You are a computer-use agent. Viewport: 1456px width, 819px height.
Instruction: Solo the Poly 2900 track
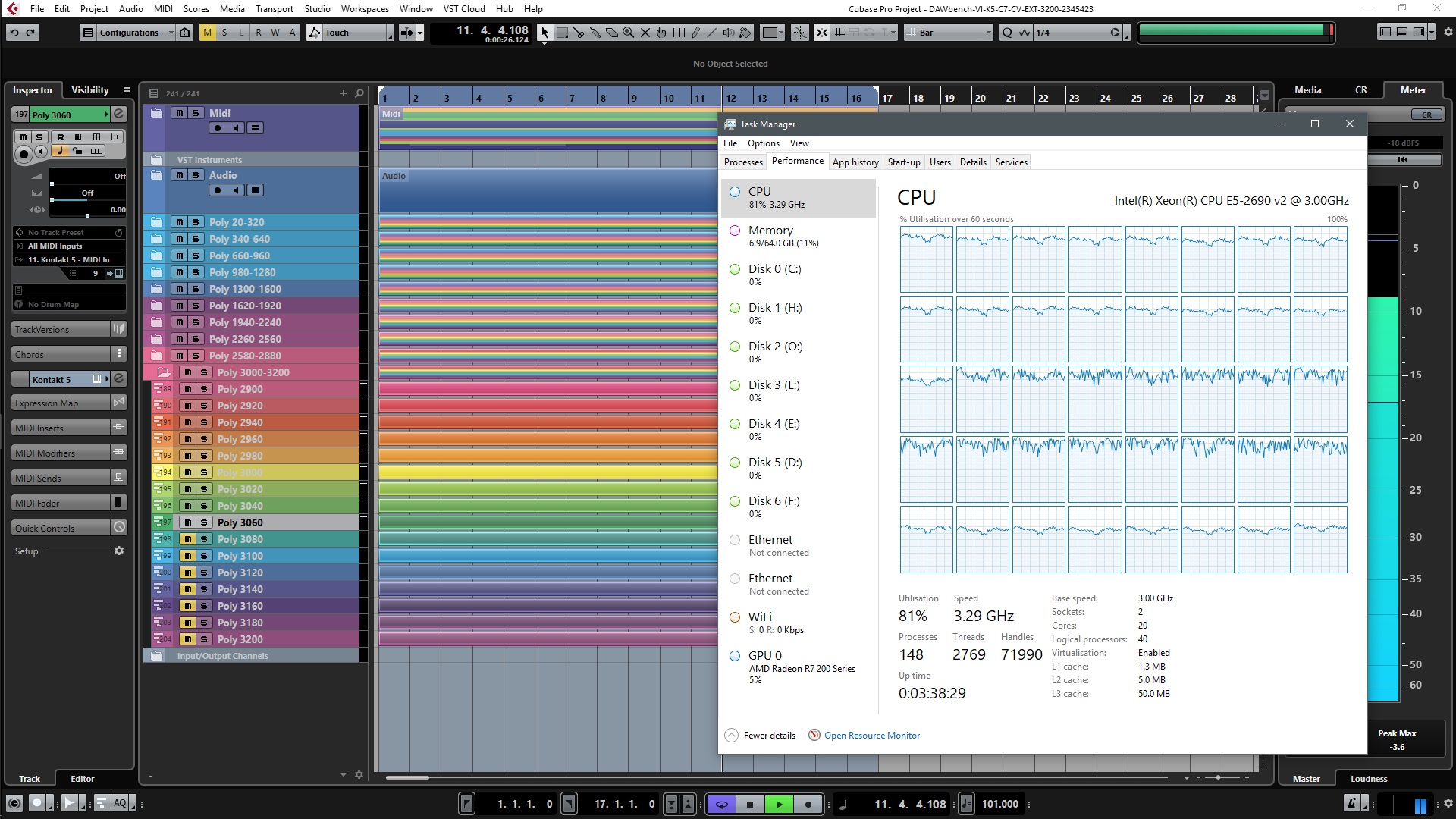pyautogui.click(x=204, y=389)
